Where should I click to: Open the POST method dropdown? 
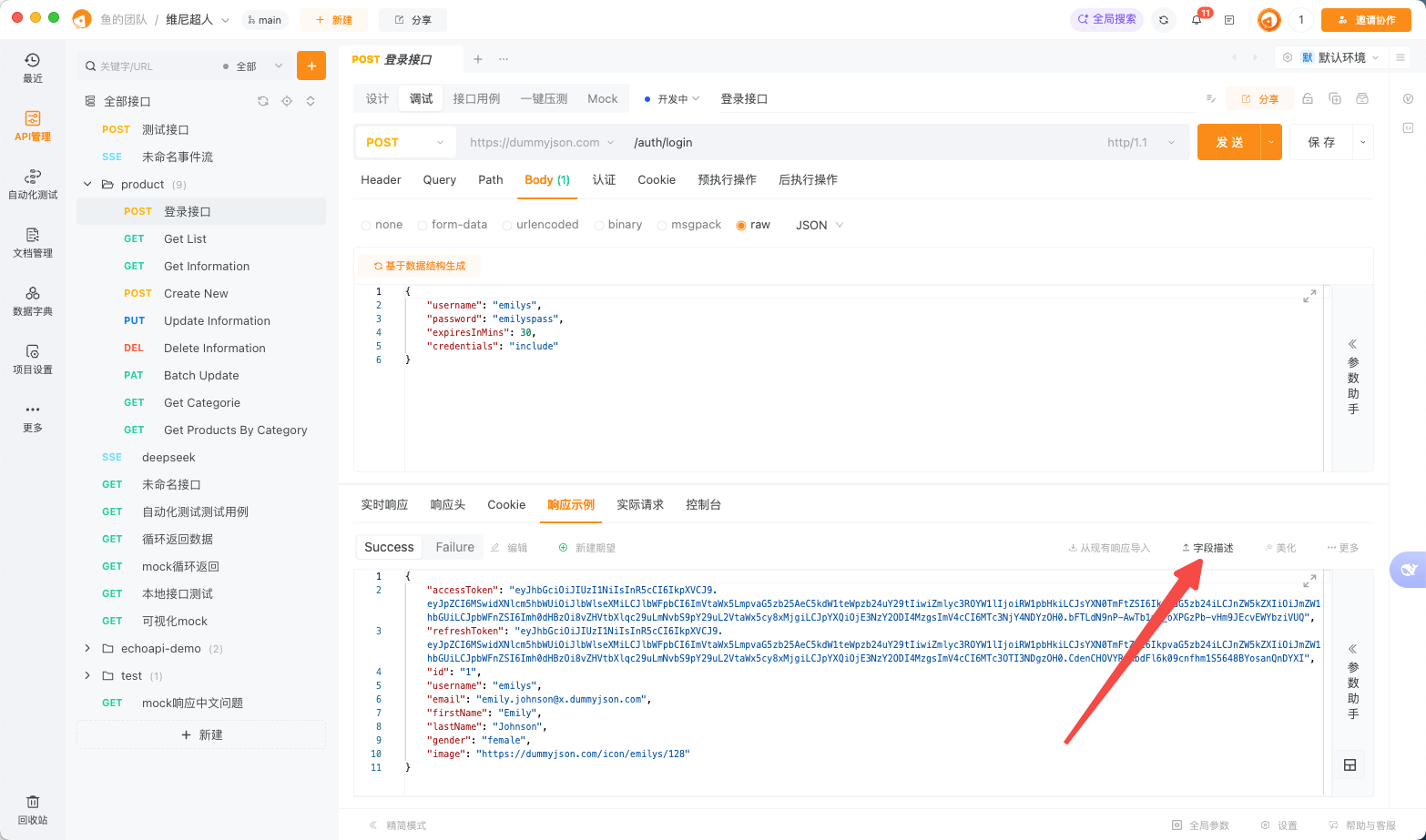(x=405, y=142)
